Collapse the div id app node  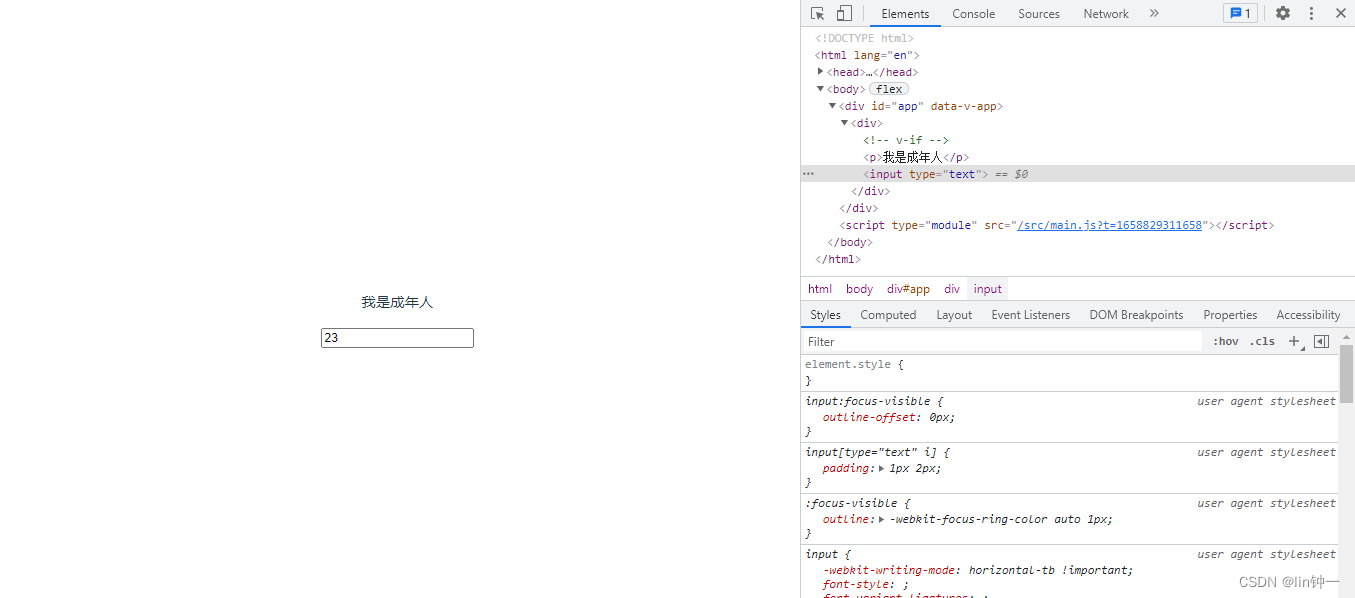pos(832,106)
